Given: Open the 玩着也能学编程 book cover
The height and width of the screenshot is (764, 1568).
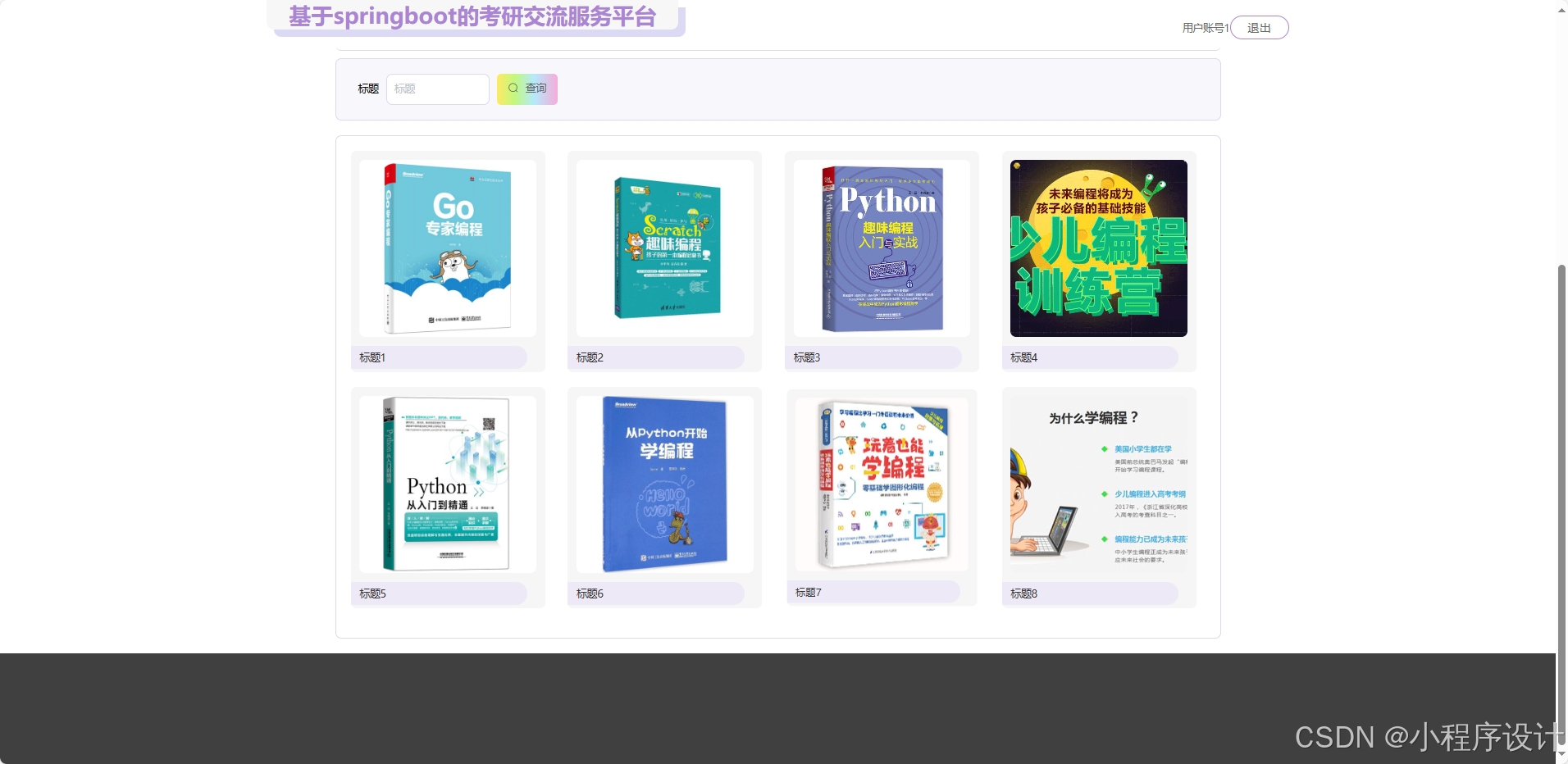Looking at the screenshot, I should [x=882, y=484].
